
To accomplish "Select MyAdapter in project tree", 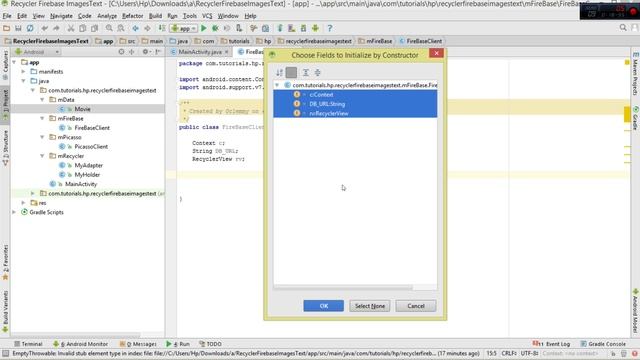I will tap(89, 165).
